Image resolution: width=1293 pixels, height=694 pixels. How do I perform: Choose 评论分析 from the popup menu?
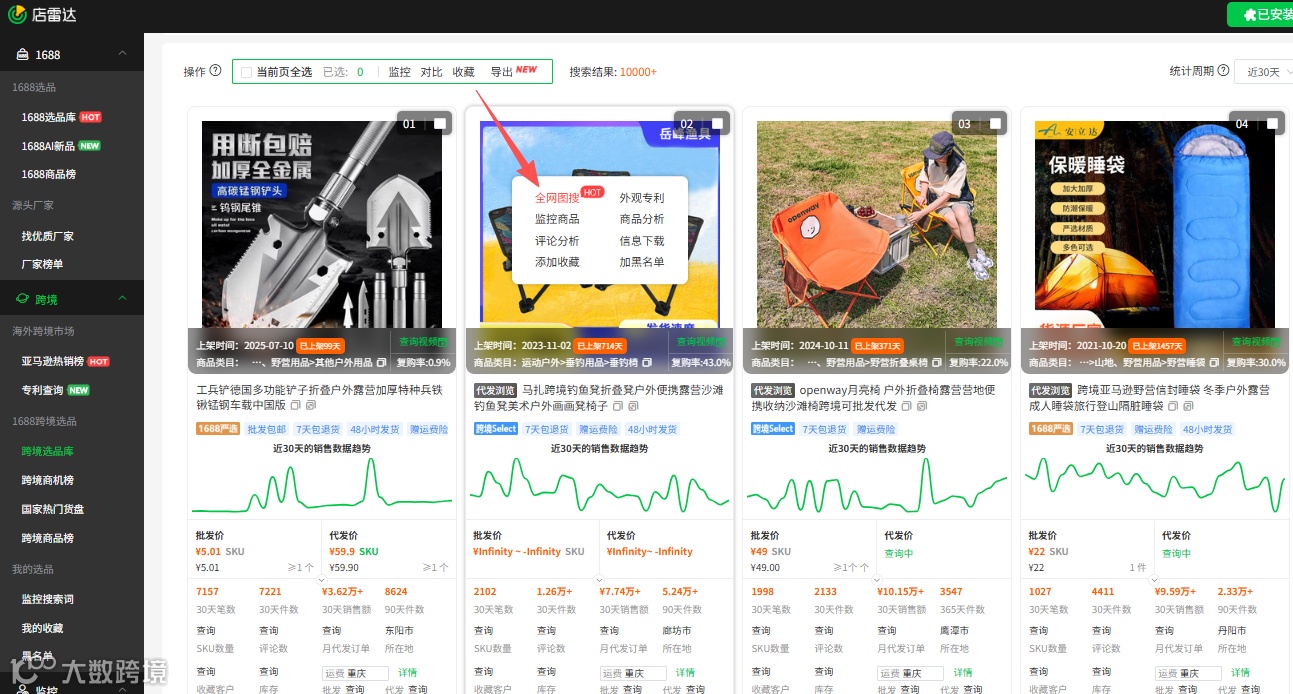557,241
